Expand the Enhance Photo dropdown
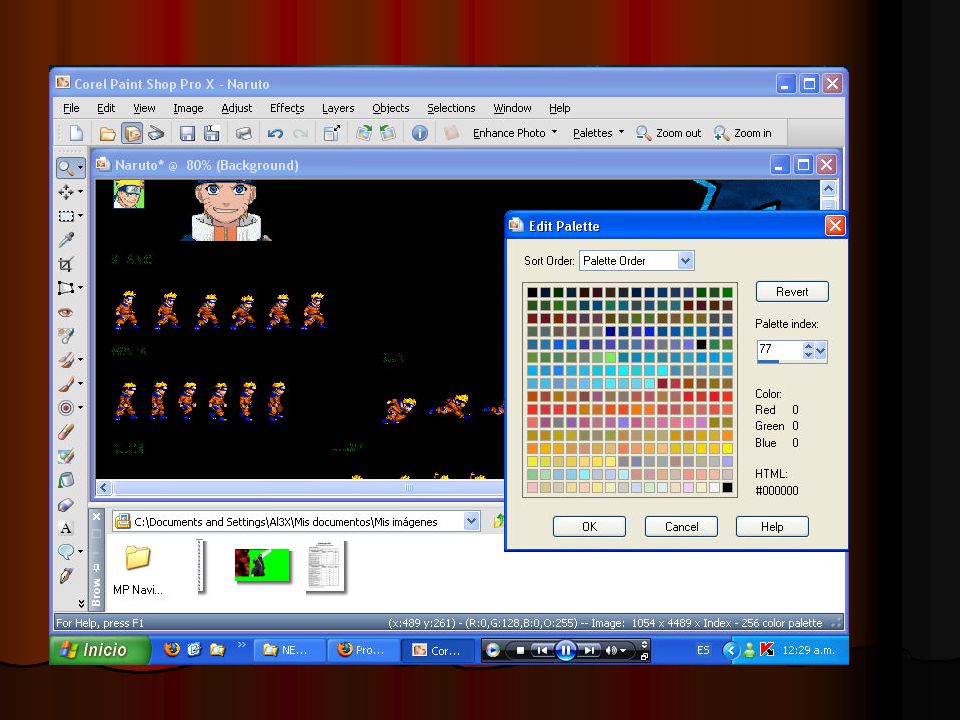The height and width of the screenshot is (720, 960). [554, 132]
